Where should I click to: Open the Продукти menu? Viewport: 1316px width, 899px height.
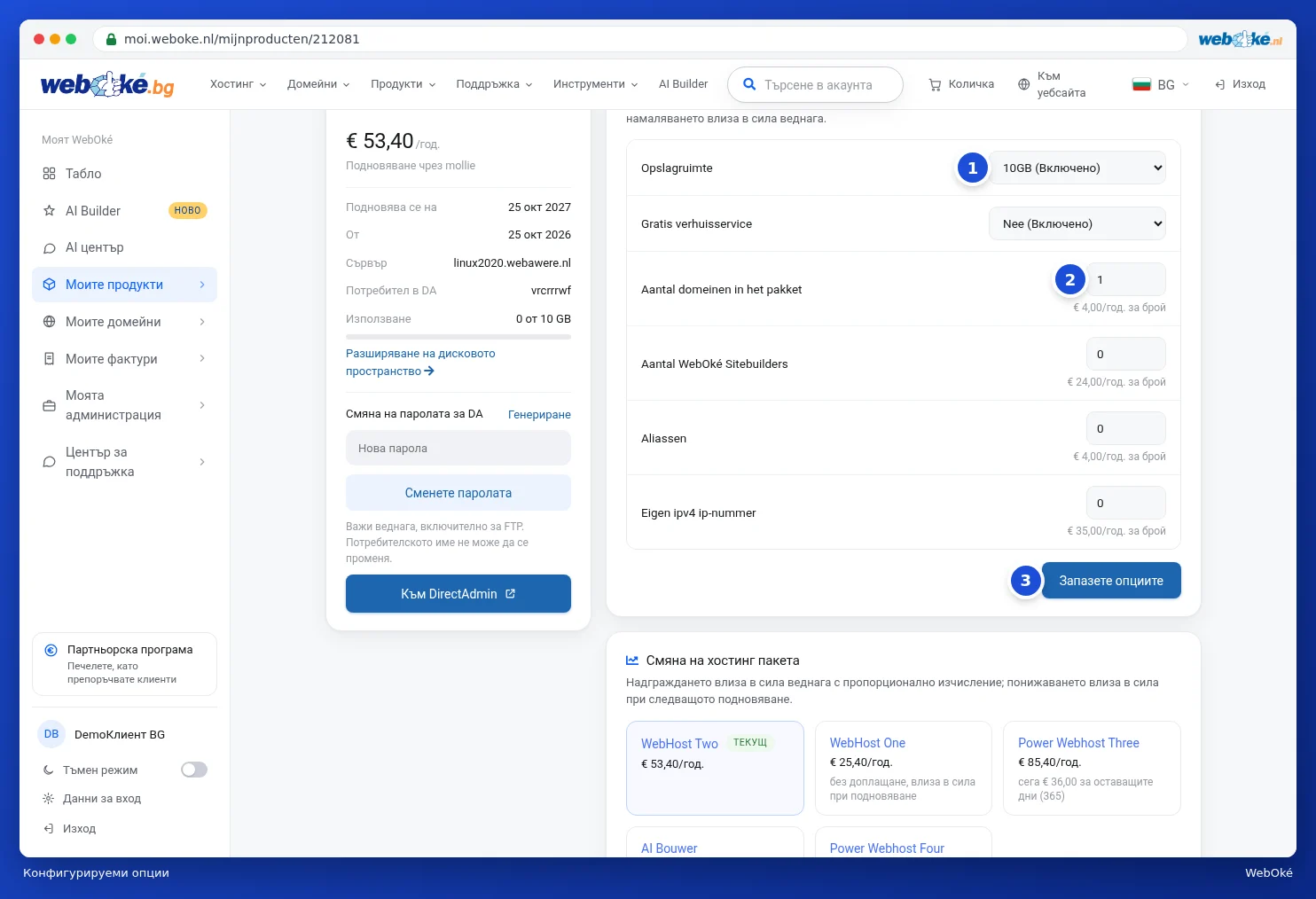(x=403, y=84)
